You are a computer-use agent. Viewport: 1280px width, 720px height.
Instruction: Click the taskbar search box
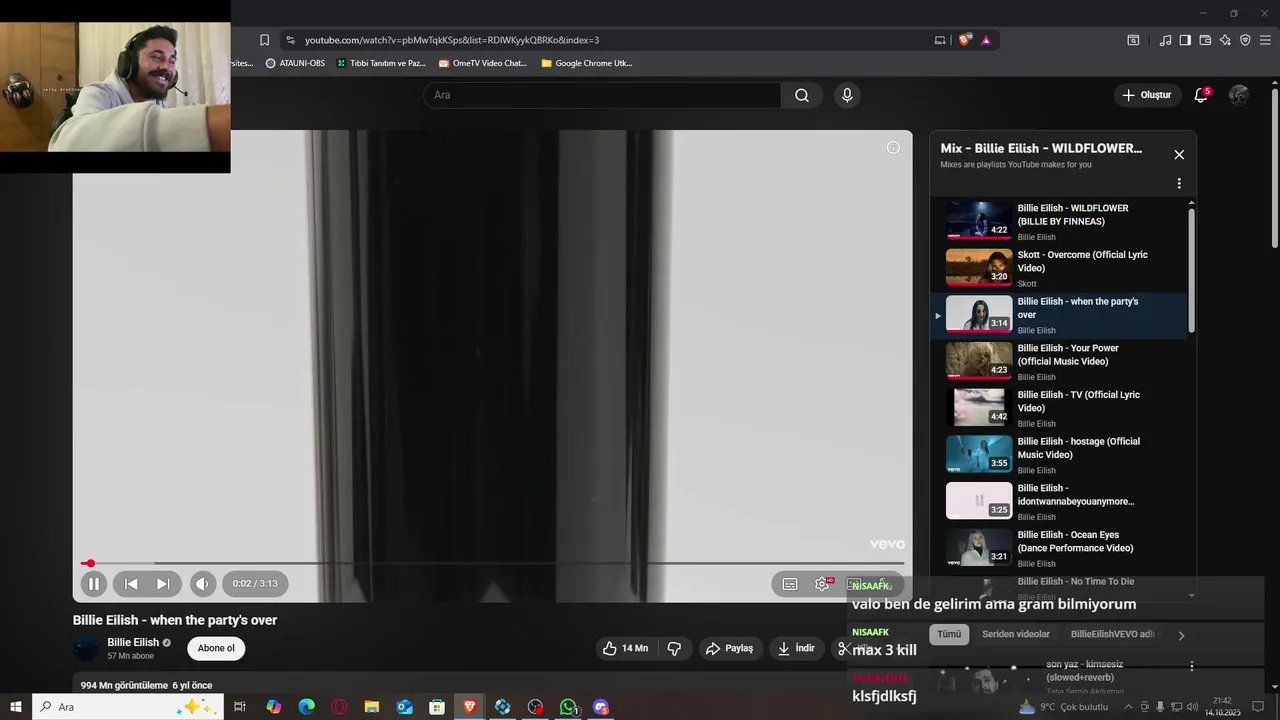128,707
